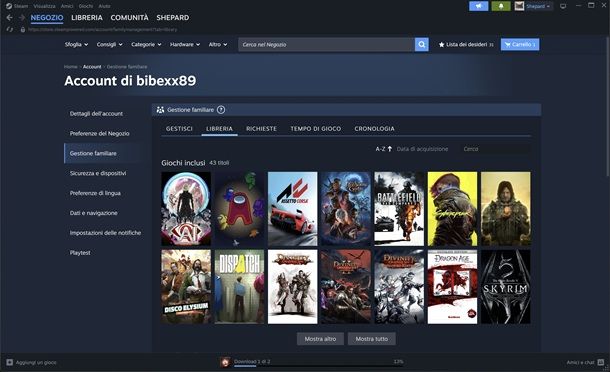The height and width of the screenshot is (372, 610).
Task: Switch to the GESTISCI tab
Action: coord(179,128)
